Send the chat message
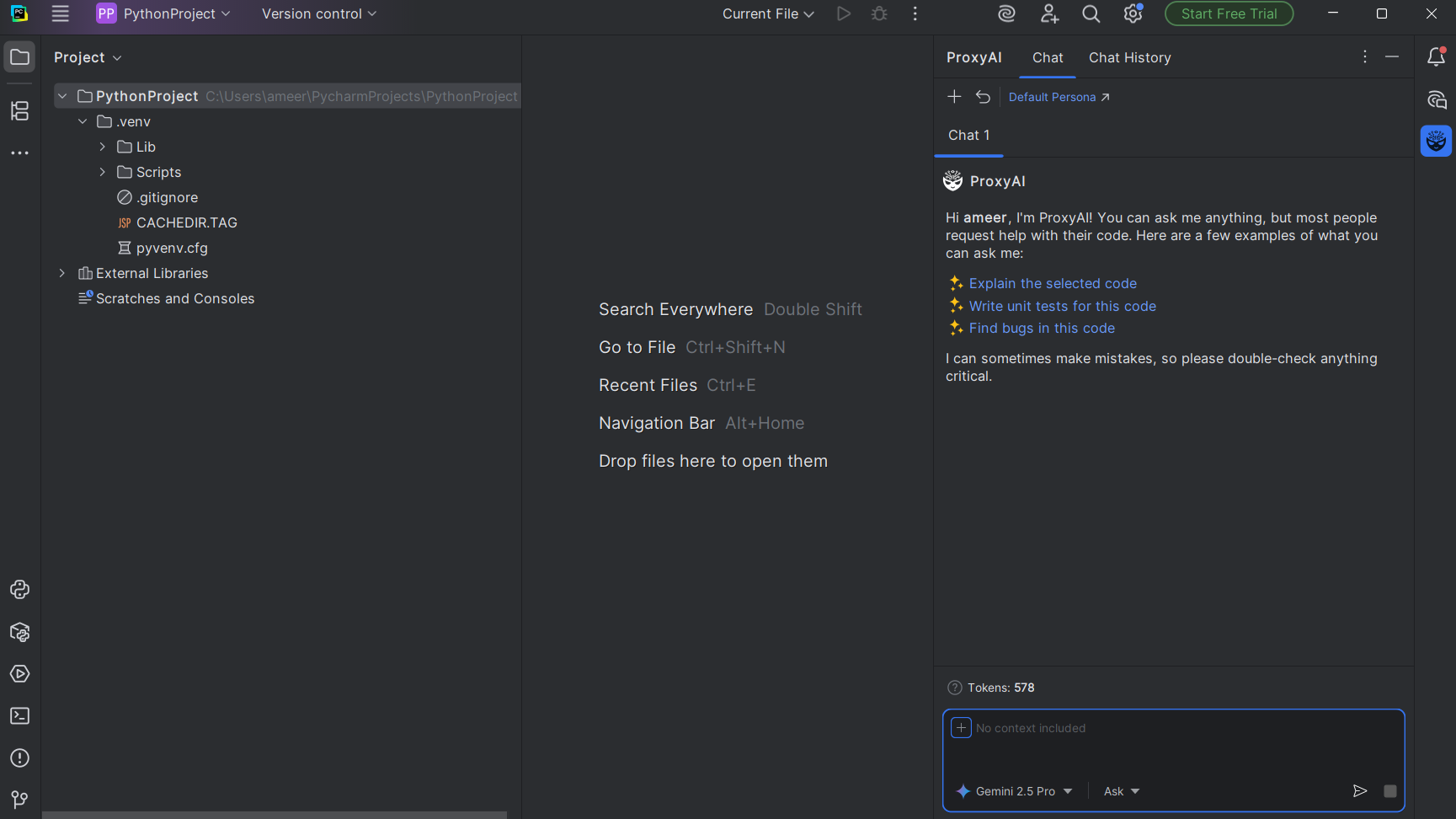1456x819 pixels. pyautogui.click(x=1360, y=790)
